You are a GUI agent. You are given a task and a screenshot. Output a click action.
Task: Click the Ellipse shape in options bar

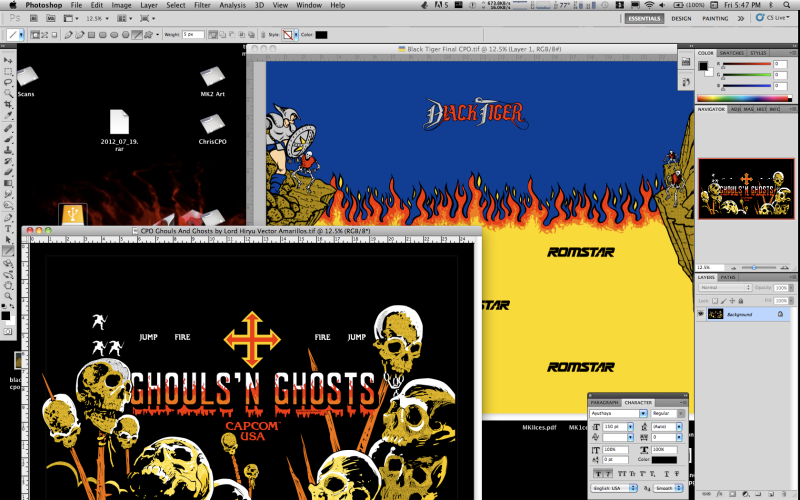[114, 35]
